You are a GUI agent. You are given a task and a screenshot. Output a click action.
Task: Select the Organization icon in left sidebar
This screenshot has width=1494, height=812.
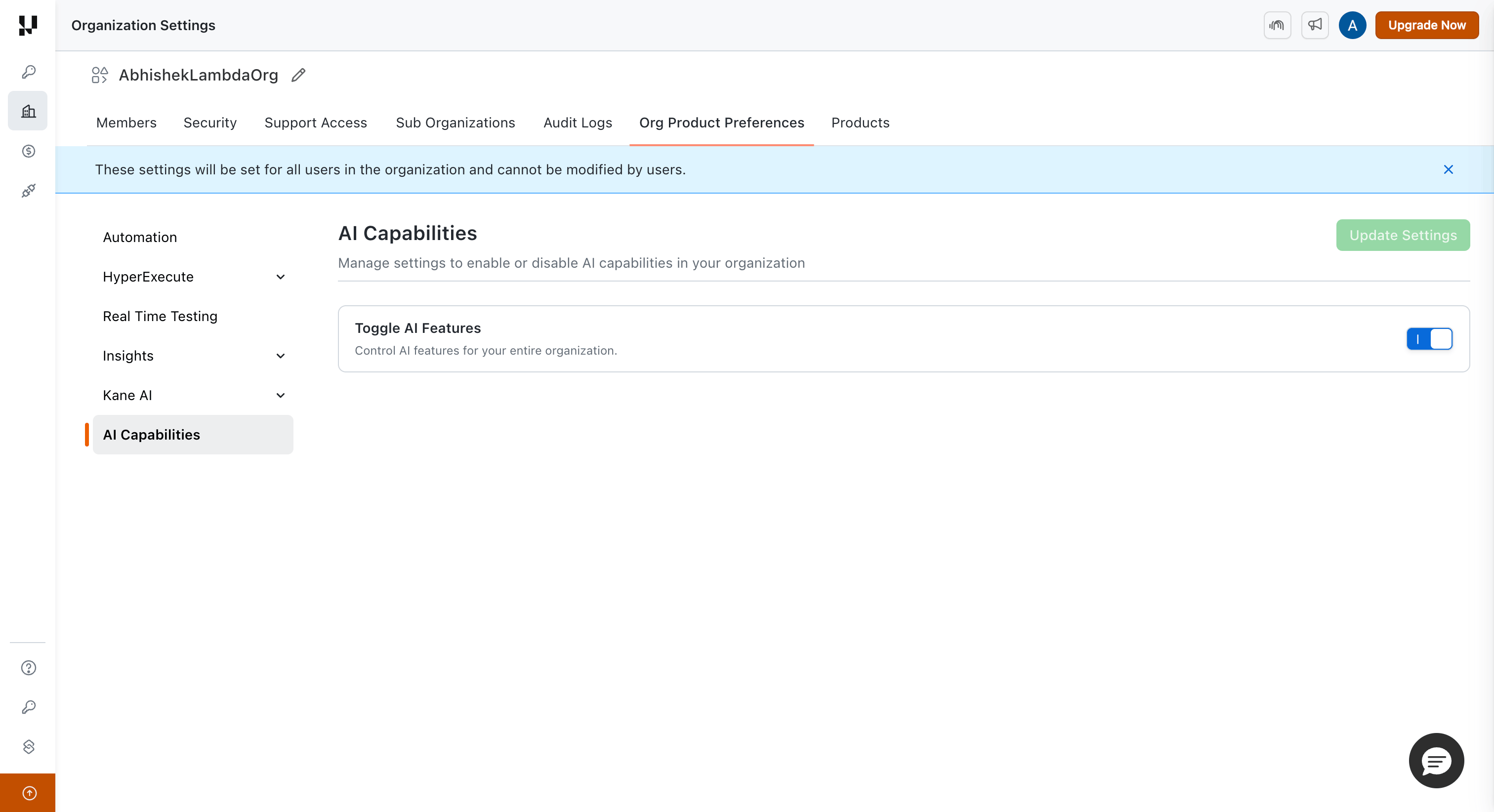pyautogui.click(x=27, y=110)
